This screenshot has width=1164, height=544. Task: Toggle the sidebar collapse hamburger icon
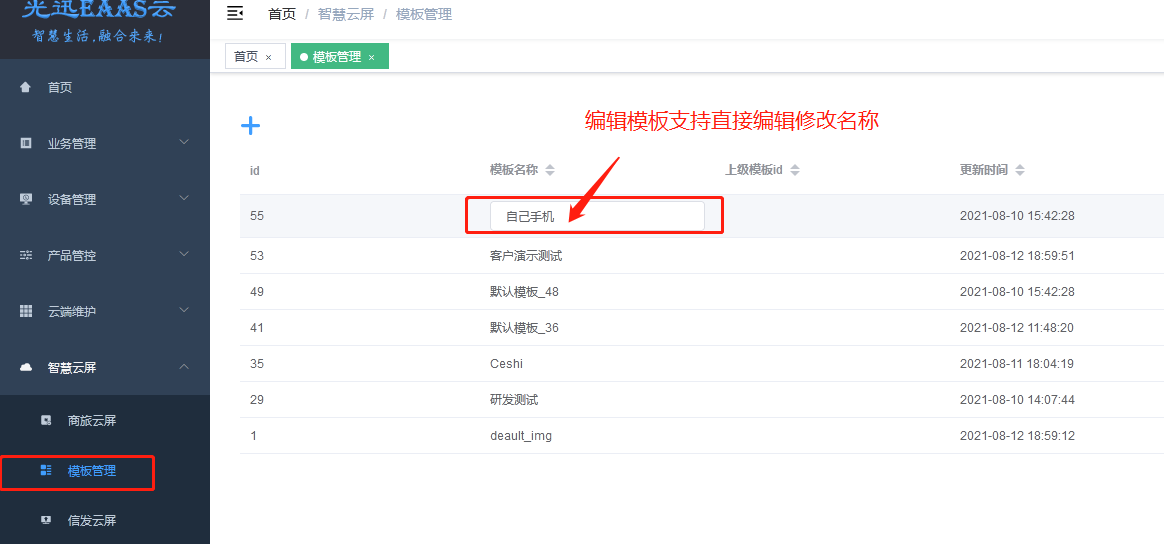(x=235, y=13)
